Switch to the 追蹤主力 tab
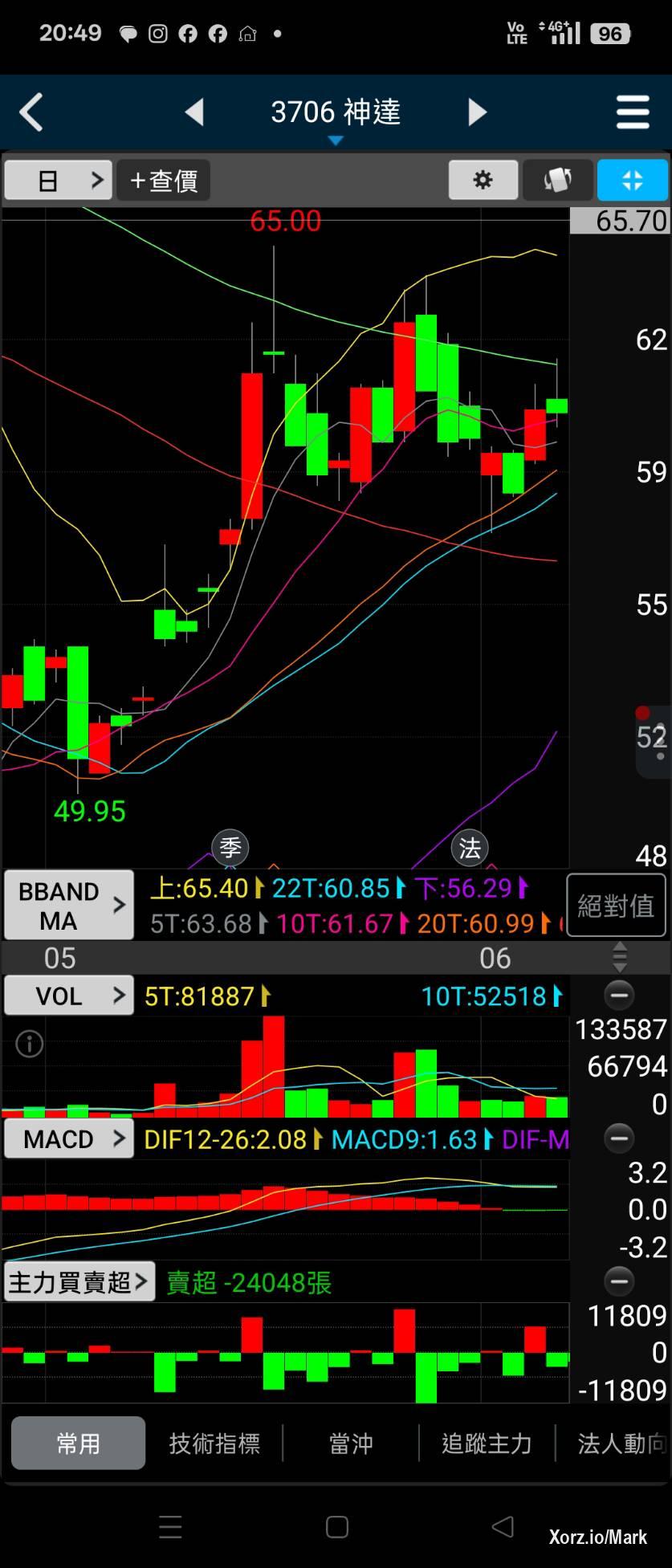Image resolution: width=672 pixels, height=1568 pixels. pos(487,1444)
